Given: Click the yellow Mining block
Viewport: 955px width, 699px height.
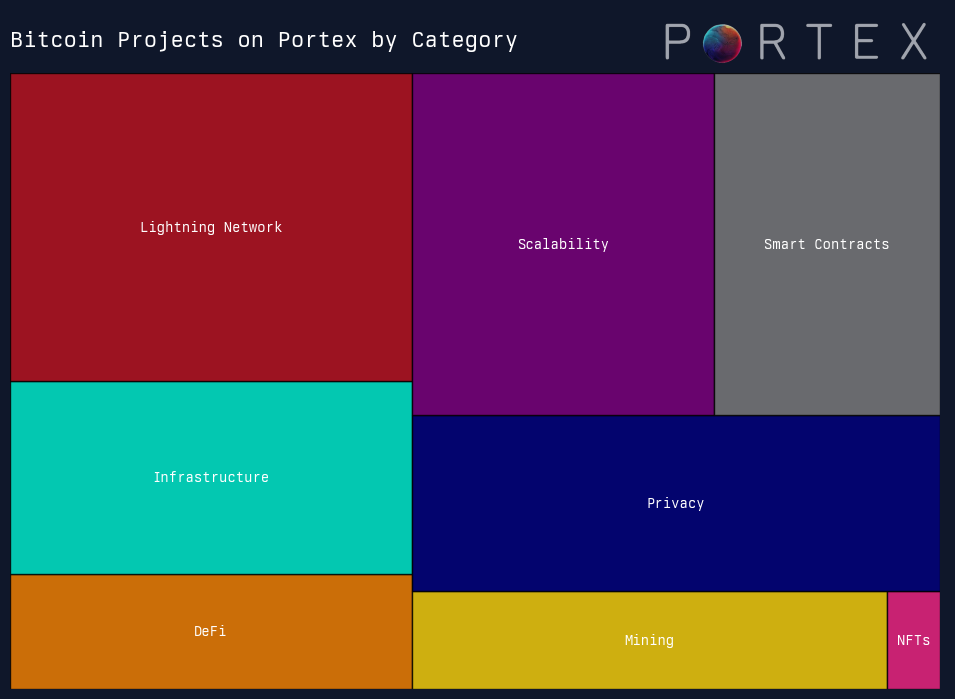Looking at the screenshot, I should [650, 641].
